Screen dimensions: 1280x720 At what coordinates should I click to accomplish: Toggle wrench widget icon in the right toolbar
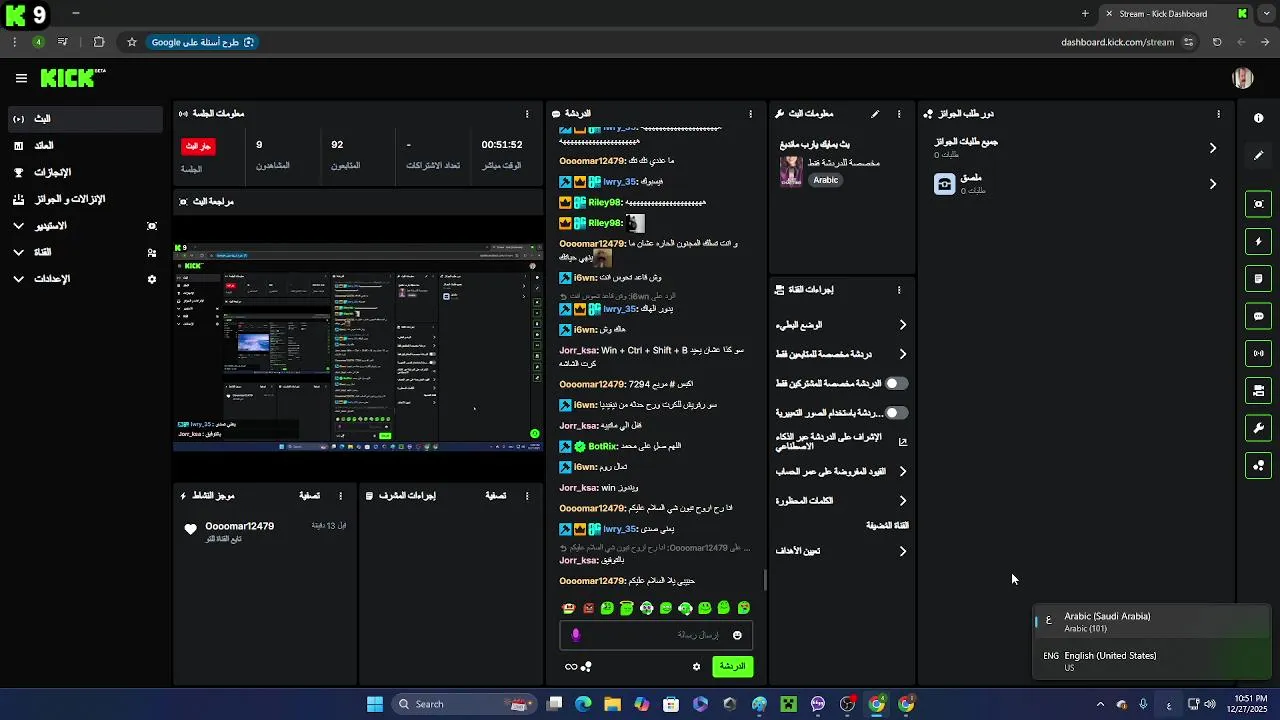pyautogui.click(x=1259, y=428)
